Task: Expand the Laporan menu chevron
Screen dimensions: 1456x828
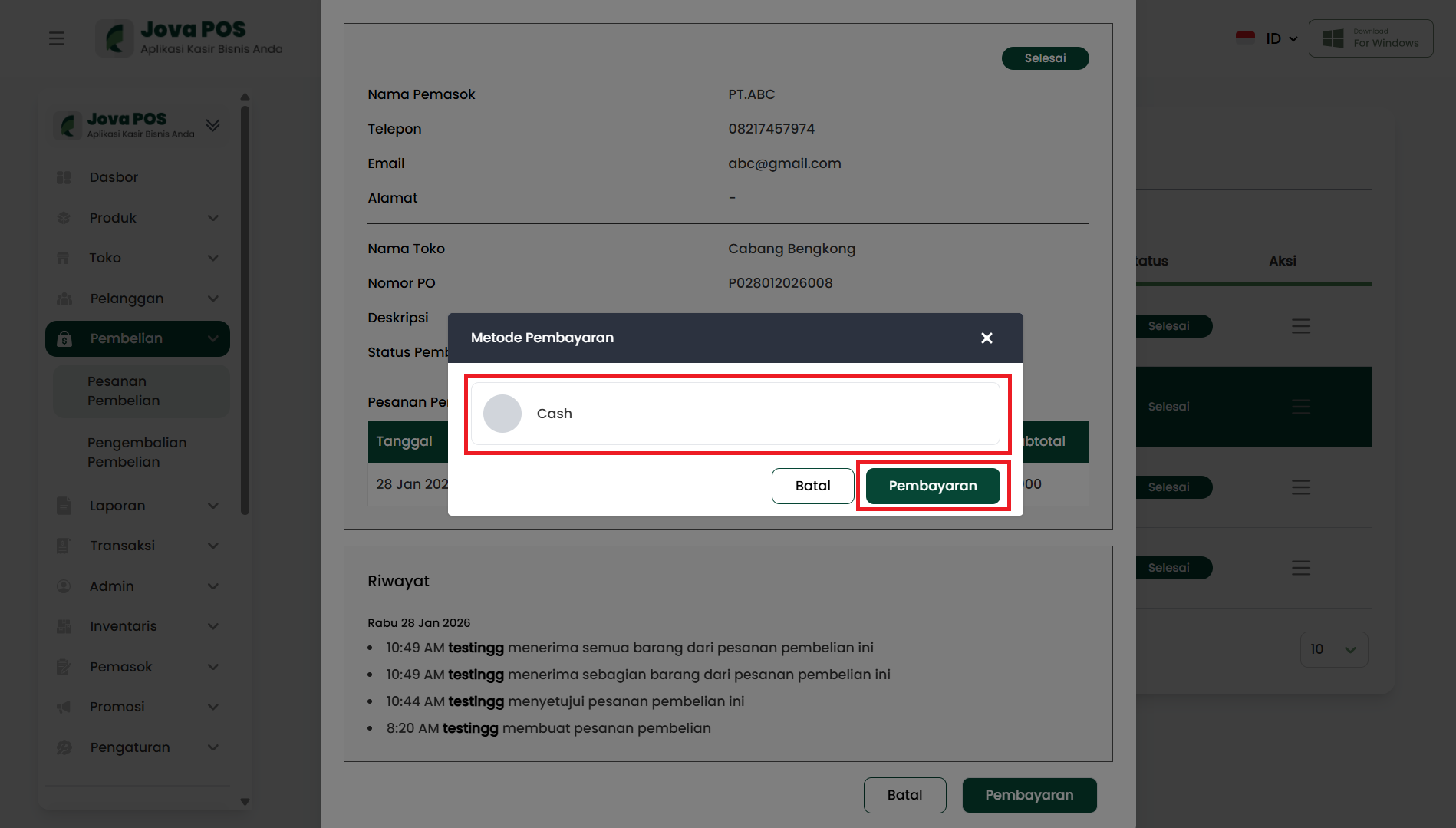Action: click(213, 506)
